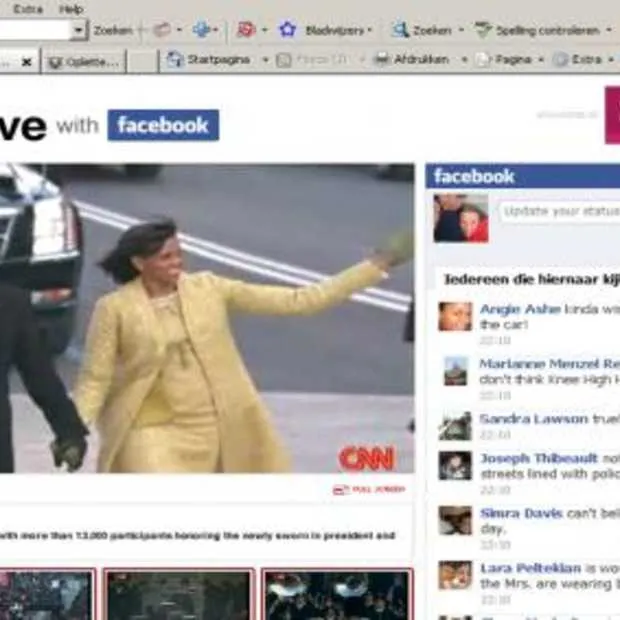Open a new blank tab
The height and width of the screenshot is (620, 620).
pos(142,62)
